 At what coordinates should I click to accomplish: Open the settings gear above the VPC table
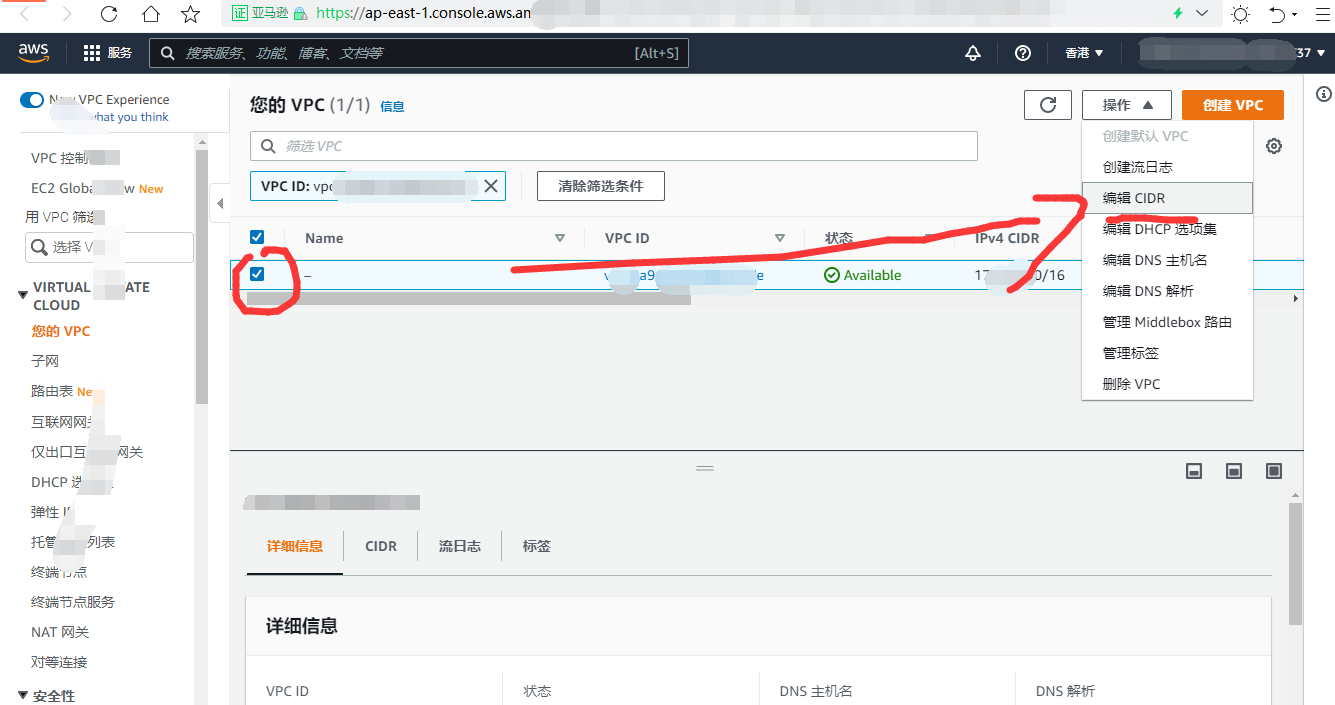(x=1273, y=146)
